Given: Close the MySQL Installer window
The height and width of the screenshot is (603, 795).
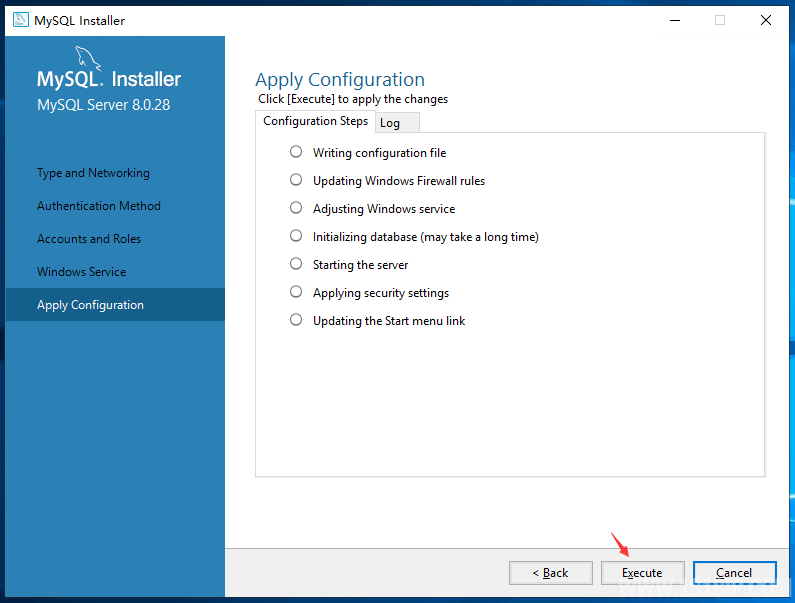Looking at the screenshot, I should (766, 20).
